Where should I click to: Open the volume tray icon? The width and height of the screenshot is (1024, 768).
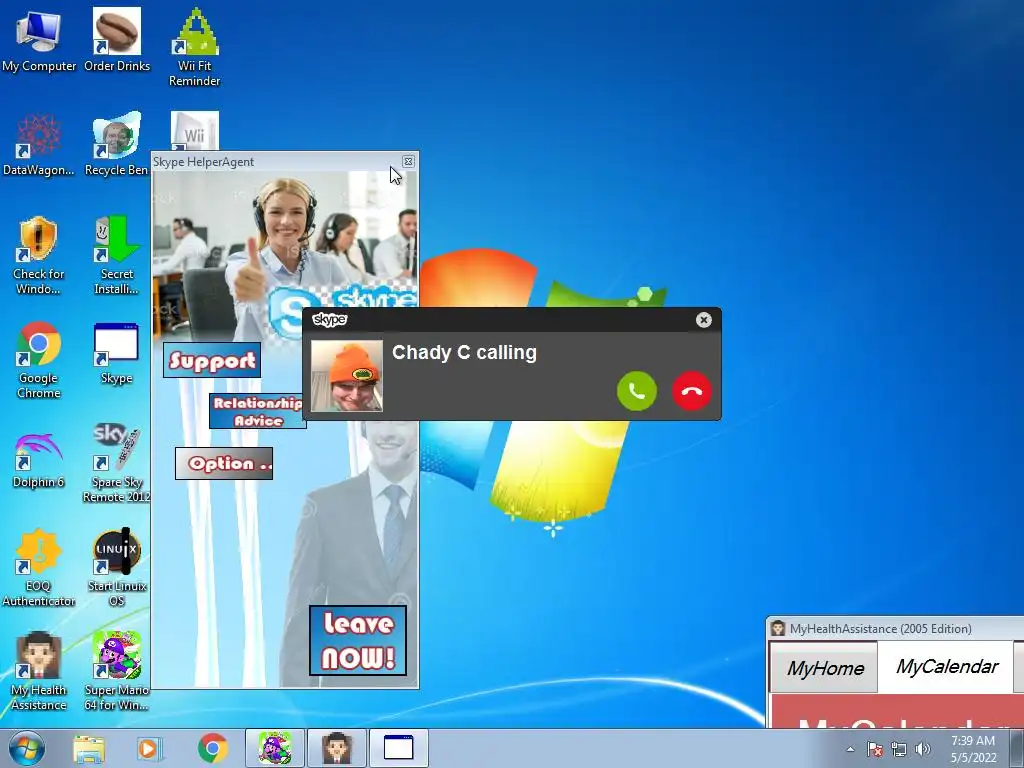(923, 749)
